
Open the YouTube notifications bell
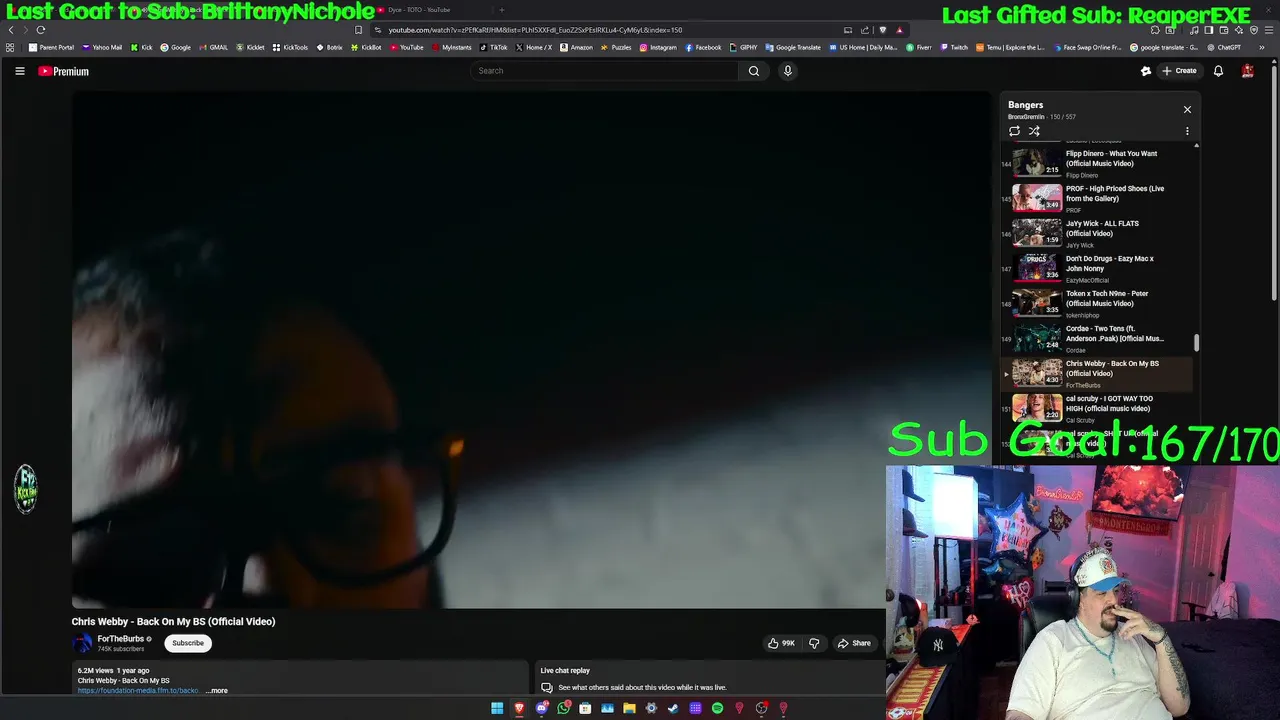[x=1218, y=71]
